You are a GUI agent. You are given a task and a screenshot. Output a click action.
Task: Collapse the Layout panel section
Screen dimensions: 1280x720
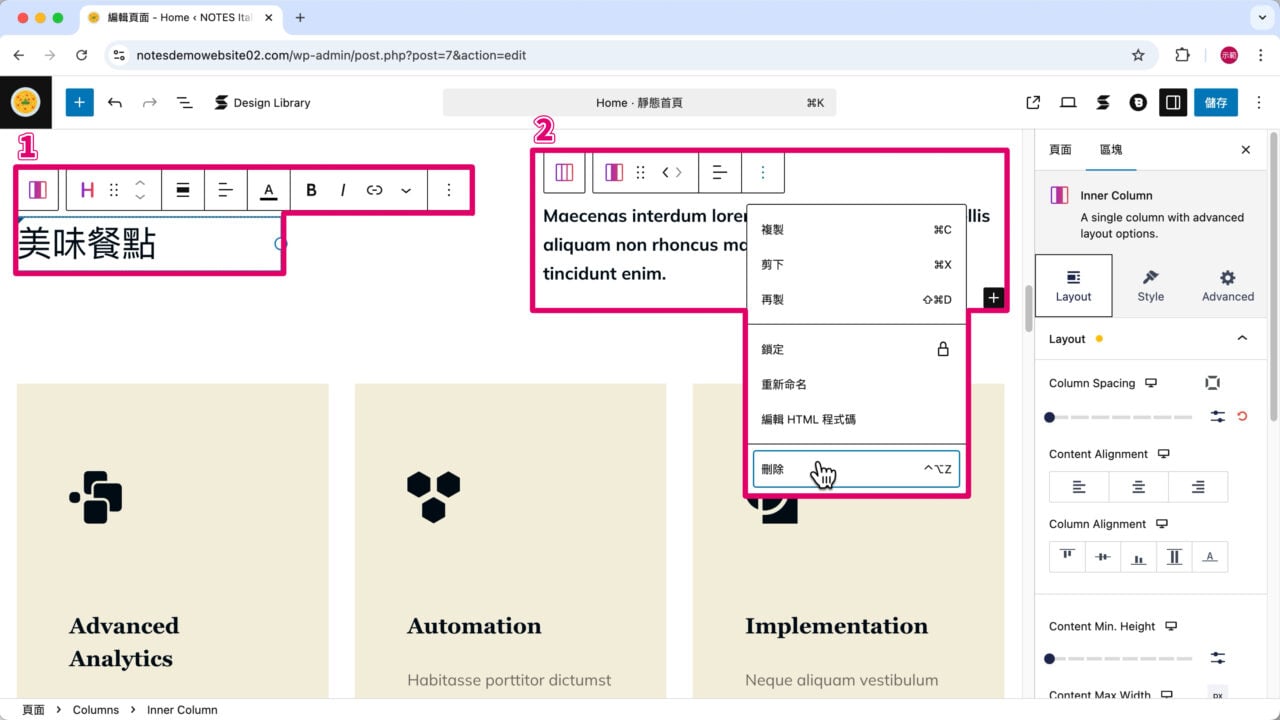point(1242,339)
